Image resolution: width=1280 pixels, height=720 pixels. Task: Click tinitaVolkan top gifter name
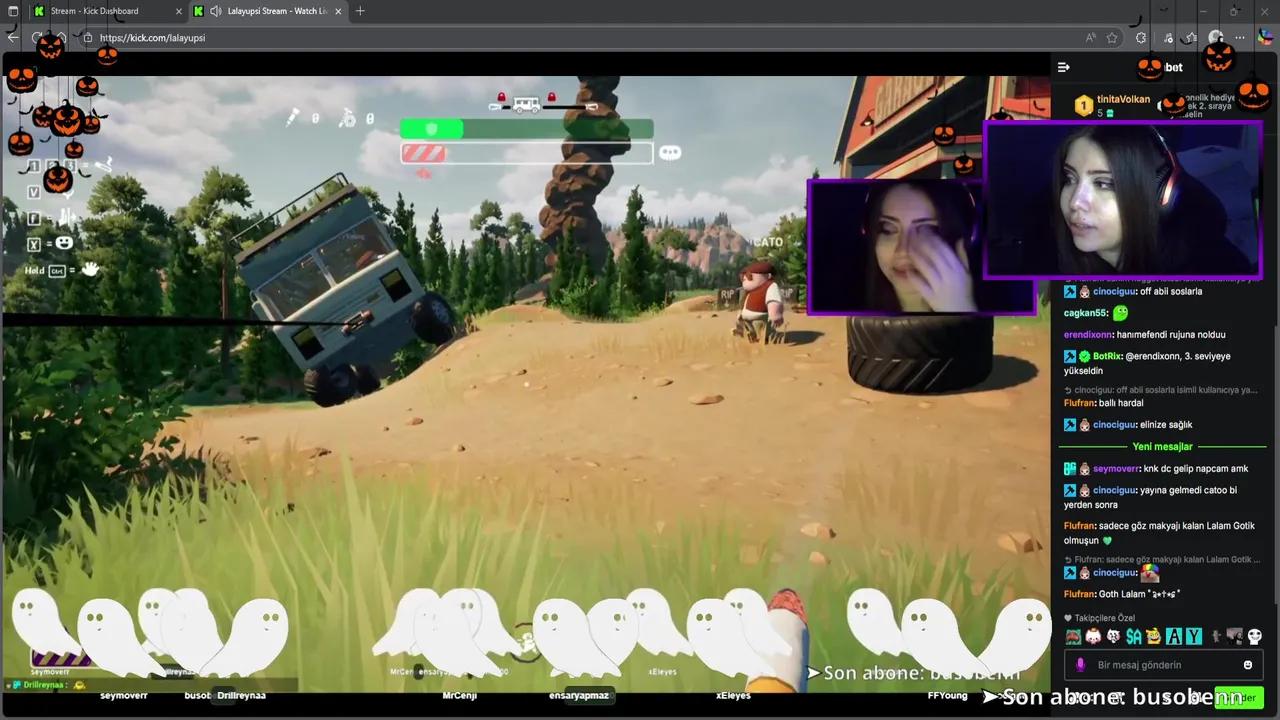coord(1123,99)
